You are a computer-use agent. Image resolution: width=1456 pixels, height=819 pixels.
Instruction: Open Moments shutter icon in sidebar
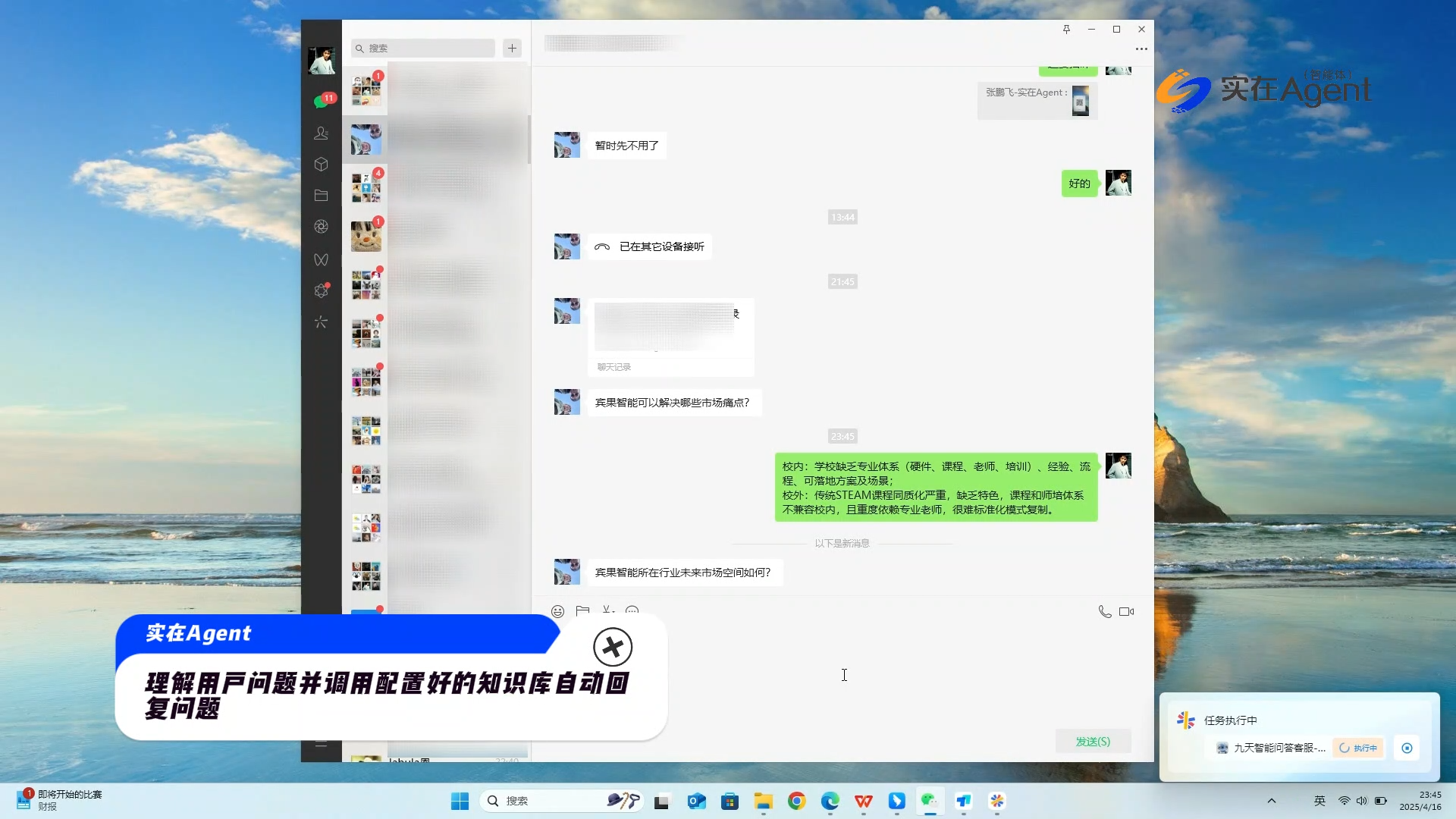(321, 226)
